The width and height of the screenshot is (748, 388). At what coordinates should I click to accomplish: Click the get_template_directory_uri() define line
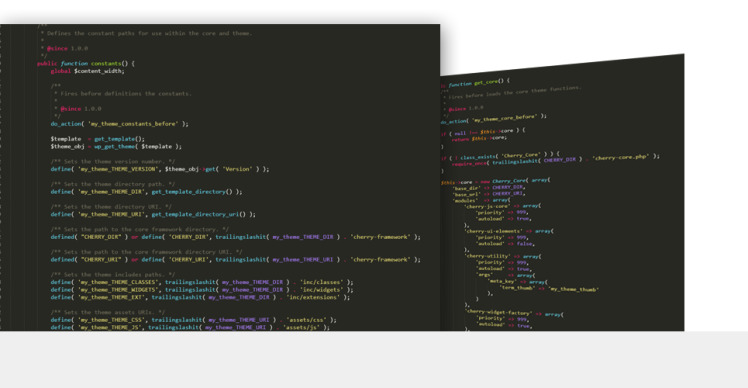[153, 214]
